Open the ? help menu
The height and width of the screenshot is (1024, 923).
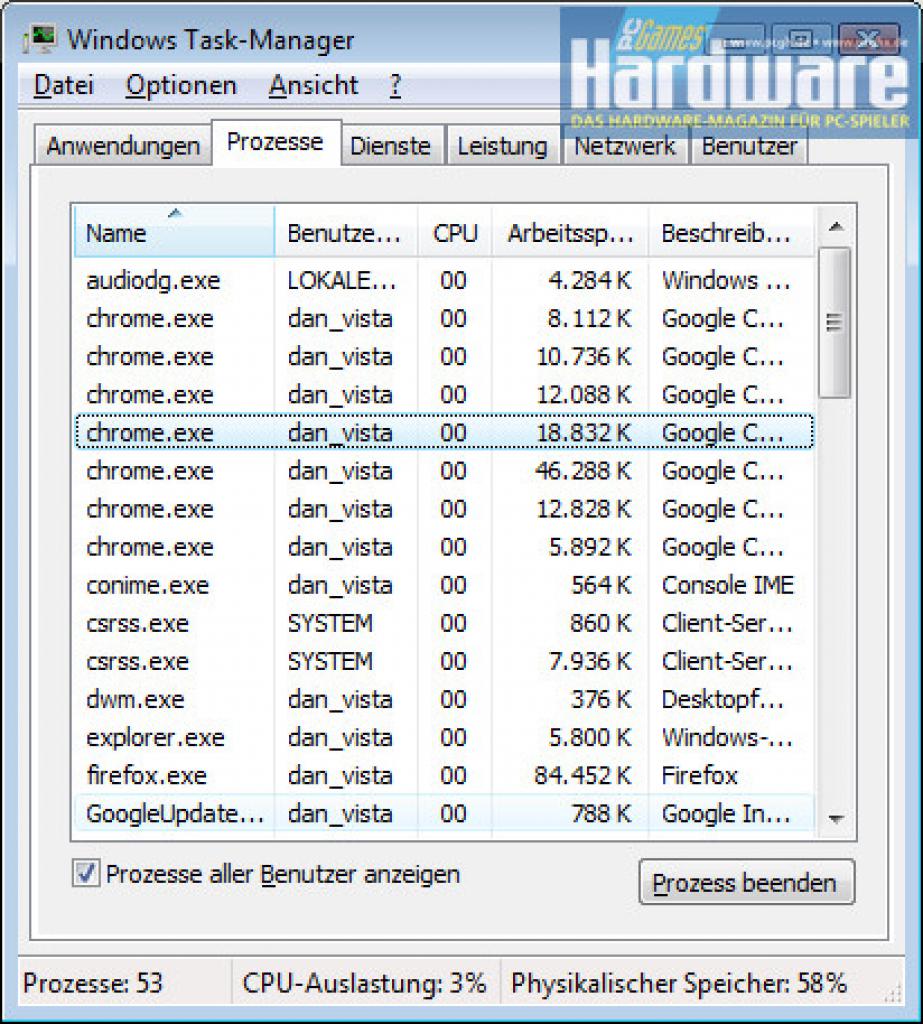pos(395,86)
